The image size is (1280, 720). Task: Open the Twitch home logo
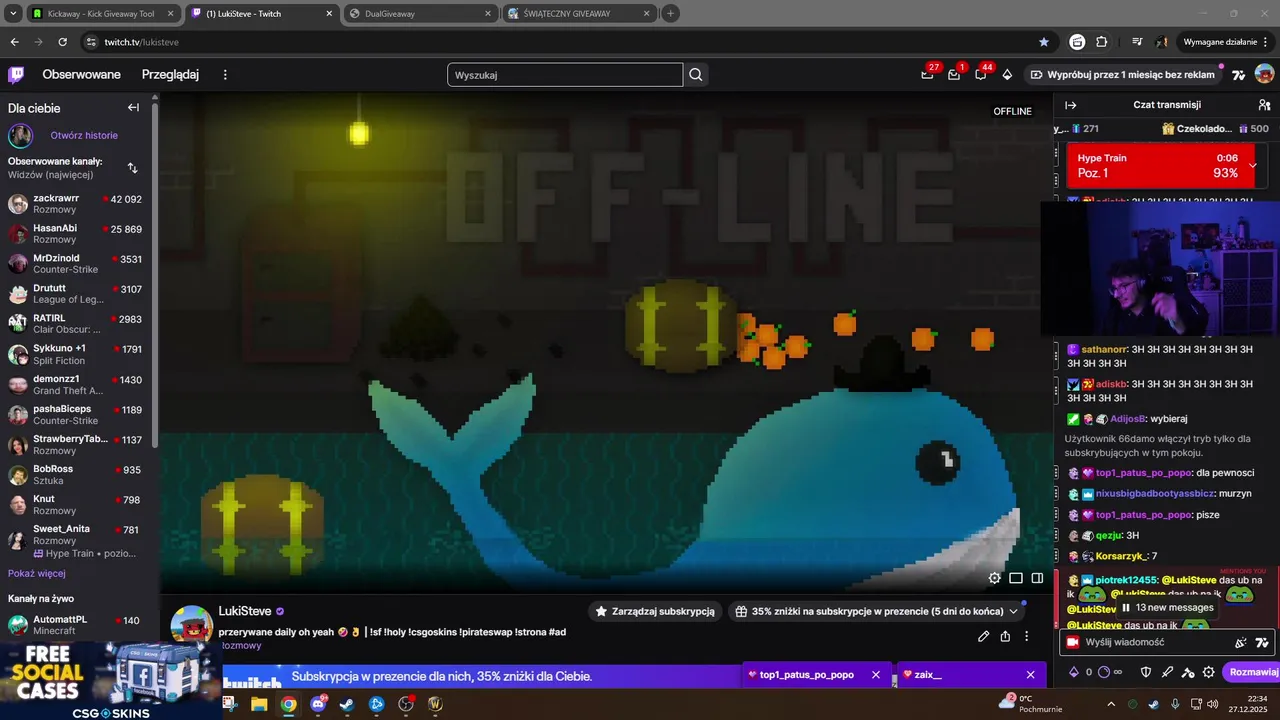[x=16, y=74]
